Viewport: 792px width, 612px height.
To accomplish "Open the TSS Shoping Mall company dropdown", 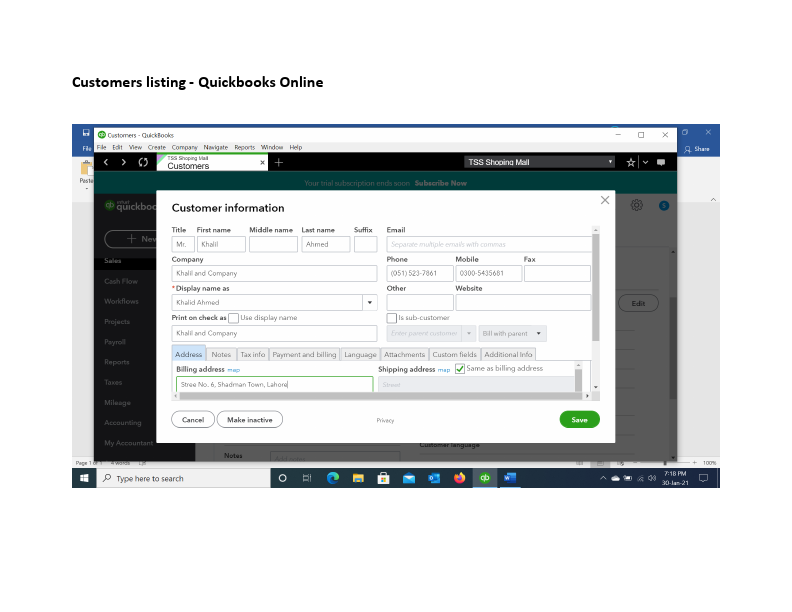I will (539, 162).
